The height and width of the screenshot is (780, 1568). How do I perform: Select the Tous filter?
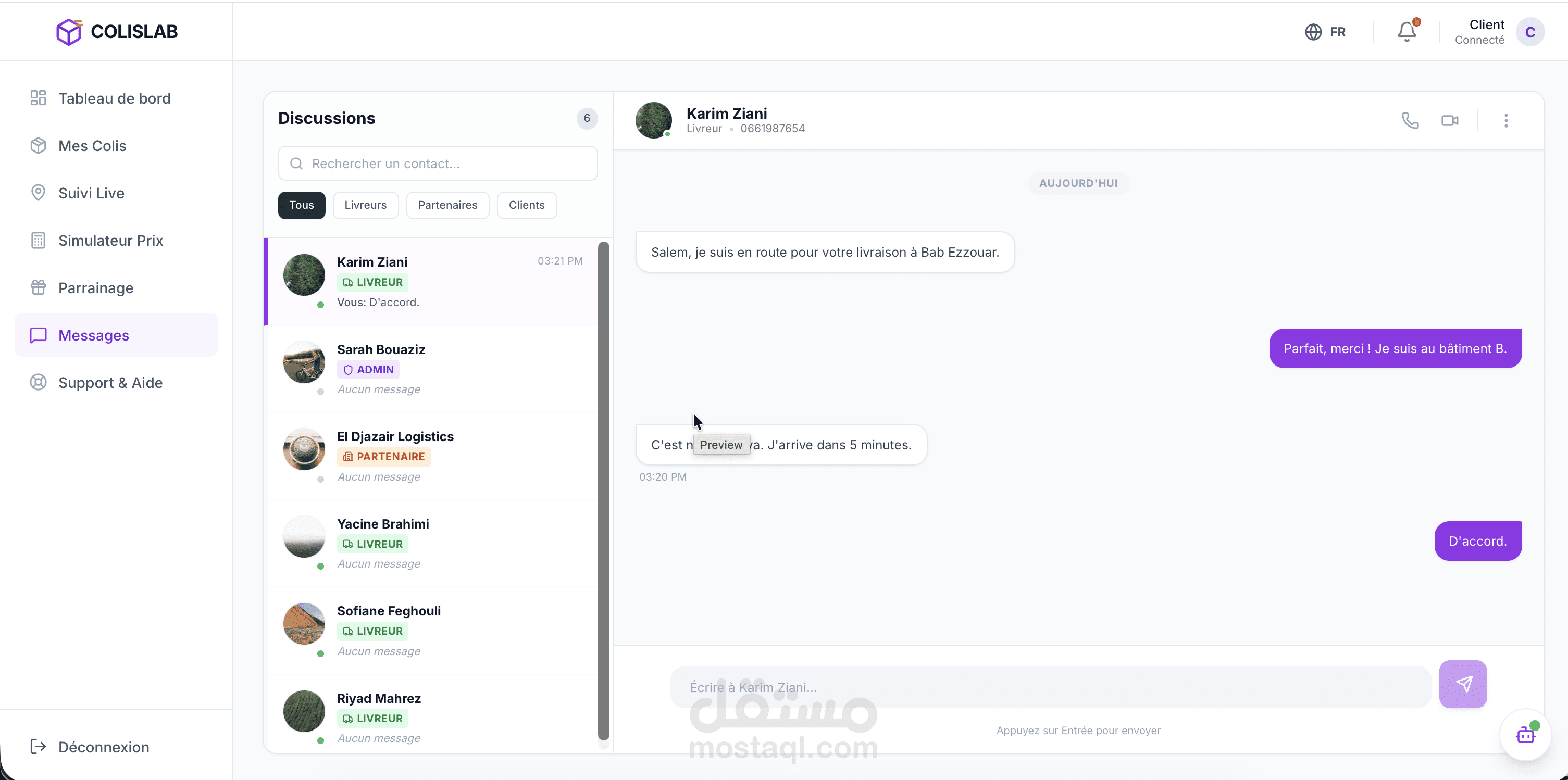tap(301, 205)
